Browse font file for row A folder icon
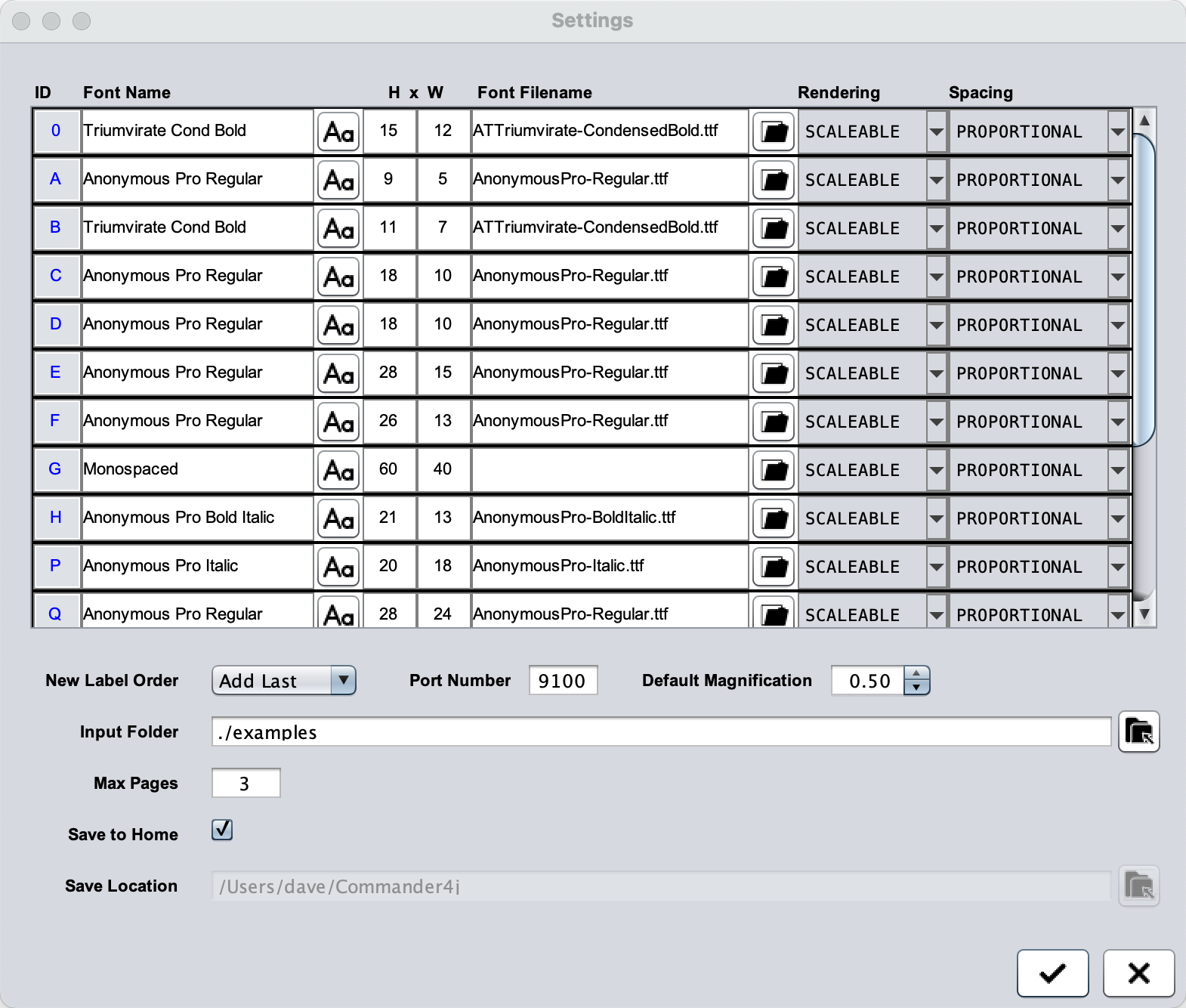The width and height of the screenshot is (1186, 1008). click(x=774, y=180)
